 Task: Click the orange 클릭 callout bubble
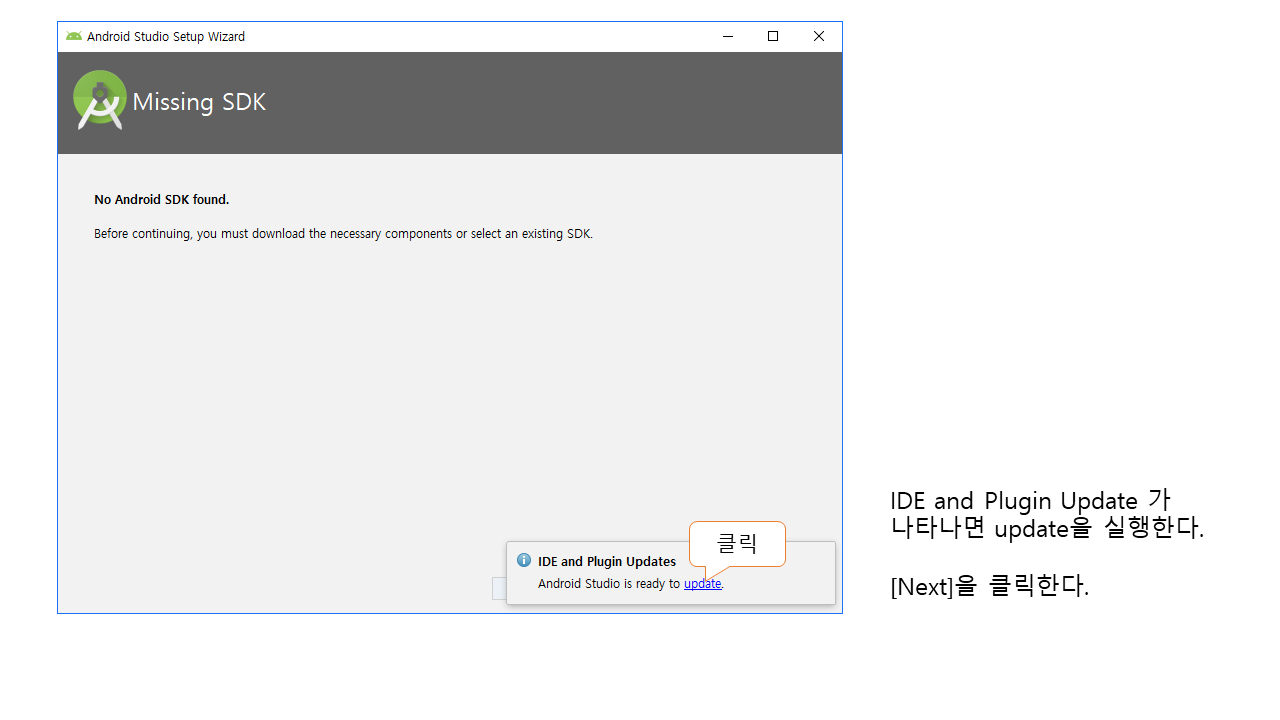[x=737, y=544]
